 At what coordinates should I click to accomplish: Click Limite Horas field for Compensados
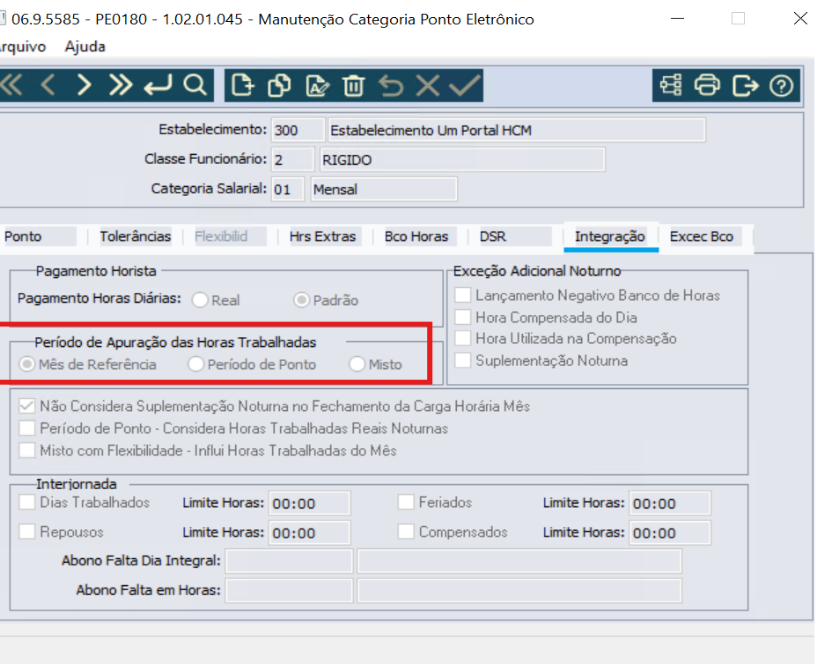tap(670, 533)
